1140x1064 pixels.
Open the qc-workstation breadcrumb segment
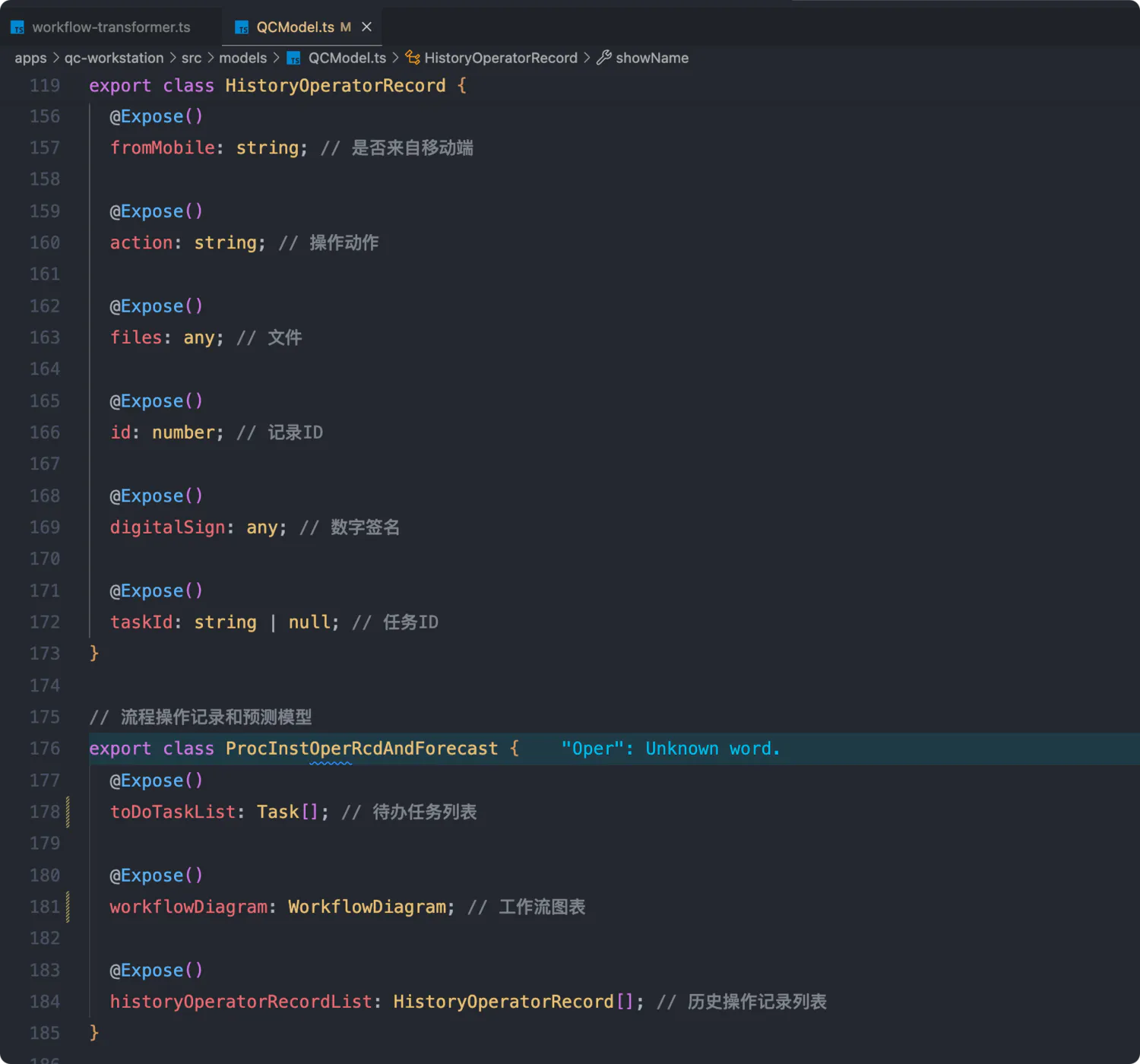click(x=114, y=59)
